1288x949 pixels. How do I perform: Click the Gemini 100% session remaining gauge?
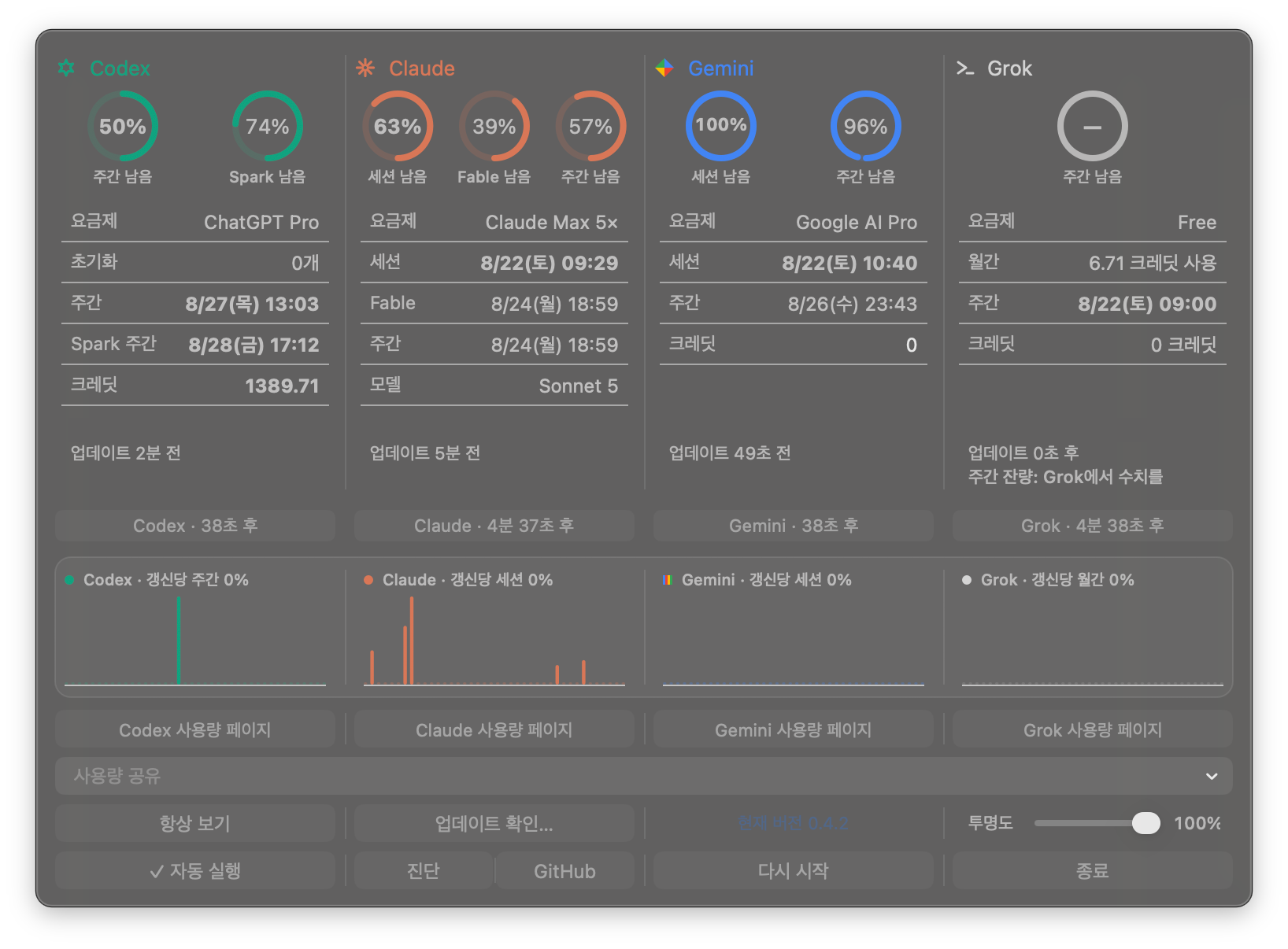[x=721, y=126]
